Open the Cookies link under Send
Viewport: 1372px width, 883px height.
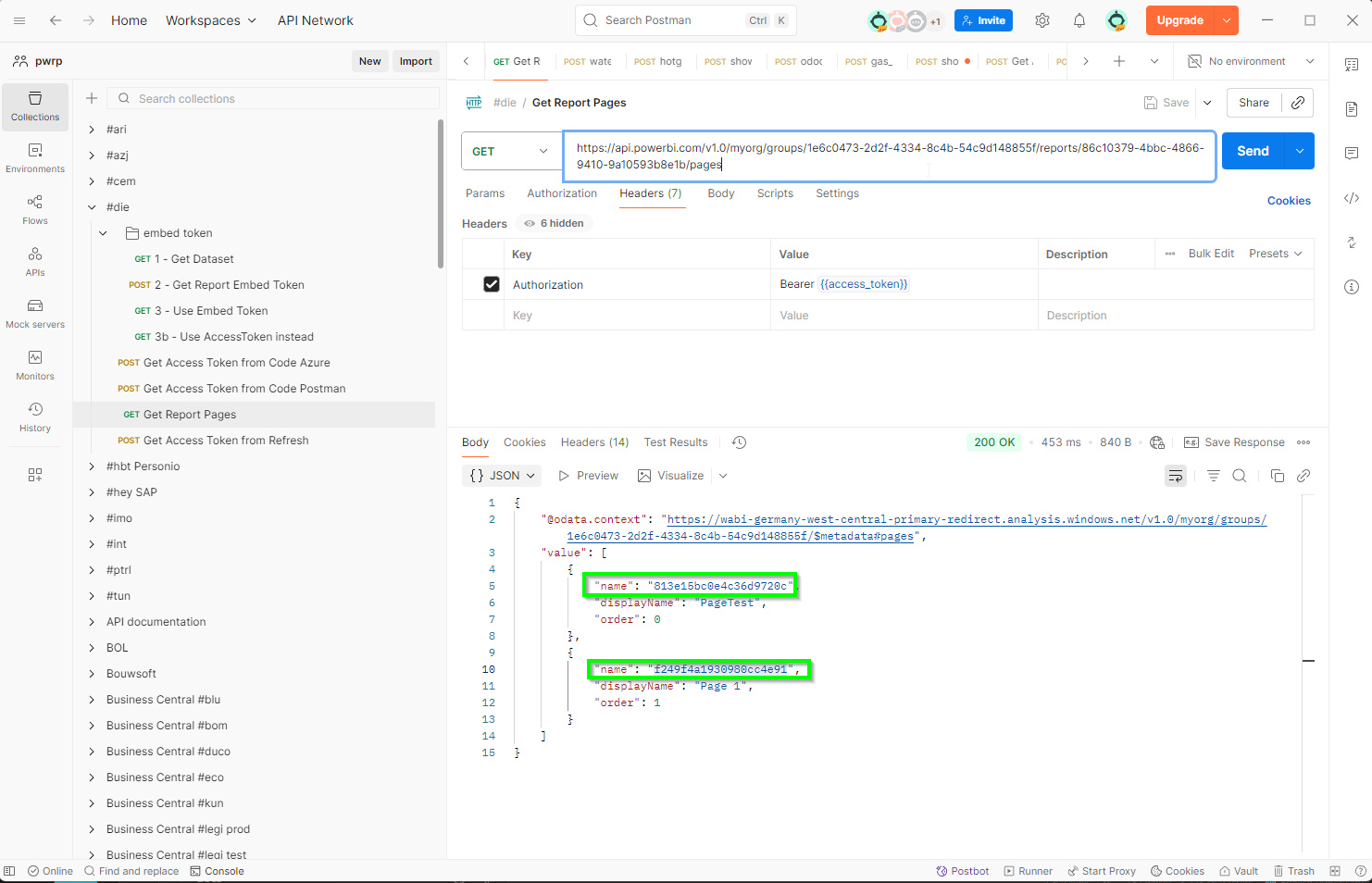point(1289,201)
